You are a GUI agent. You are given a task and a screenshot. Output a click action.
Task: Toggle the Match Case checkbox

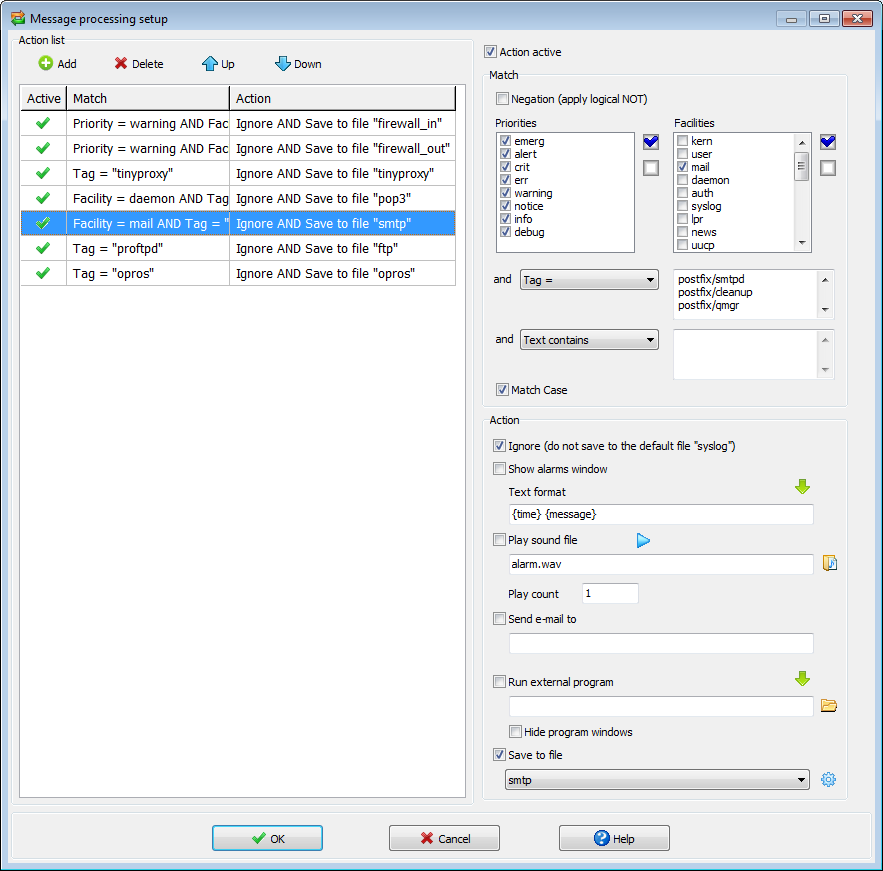[x=502, y=390]
